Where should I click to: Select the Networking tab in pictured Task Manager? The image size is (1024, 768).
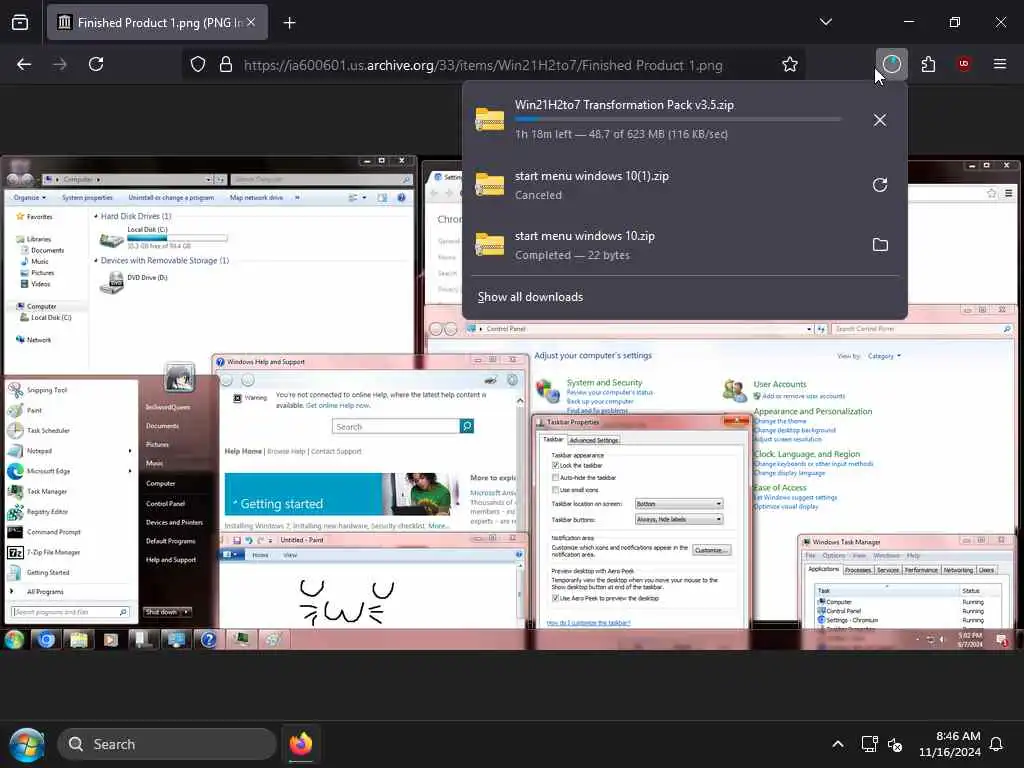pos(958,570)
